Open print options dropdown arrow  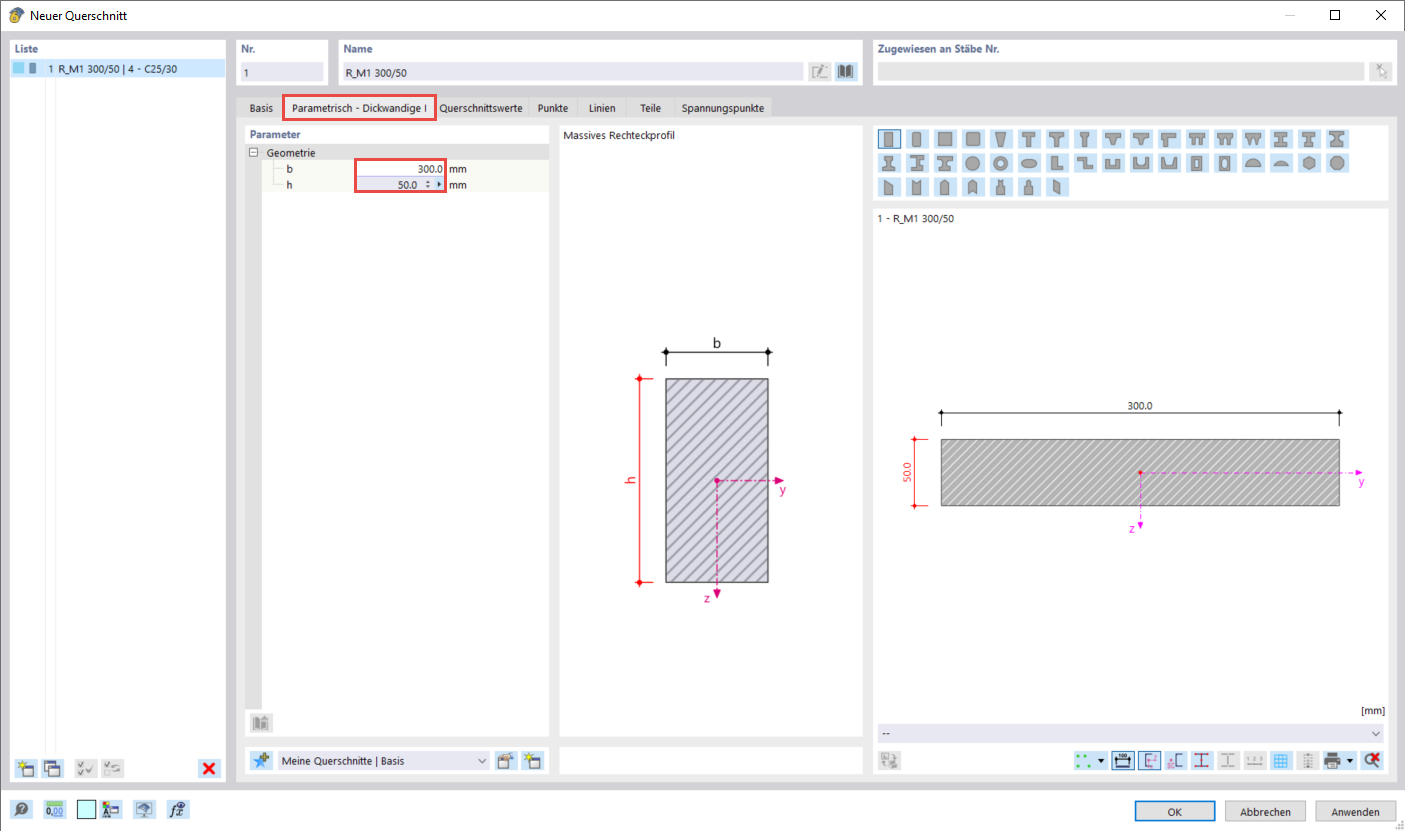1350,760
